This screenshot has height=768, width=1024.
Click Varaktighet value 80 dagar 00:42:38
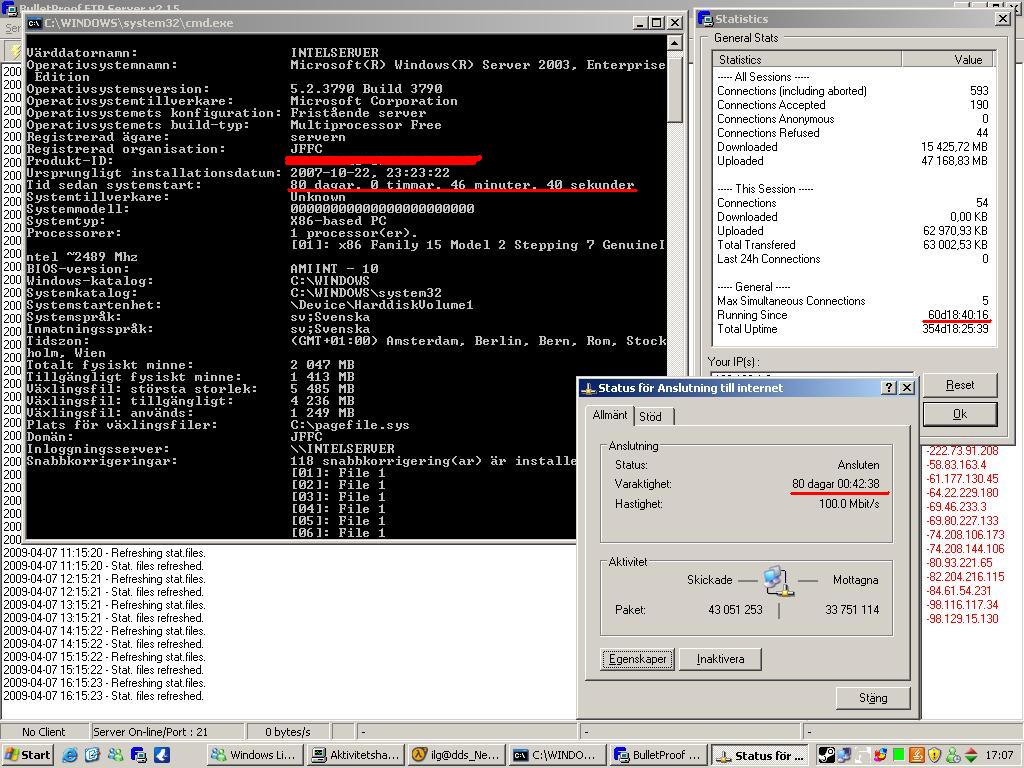tap(836, 484)
